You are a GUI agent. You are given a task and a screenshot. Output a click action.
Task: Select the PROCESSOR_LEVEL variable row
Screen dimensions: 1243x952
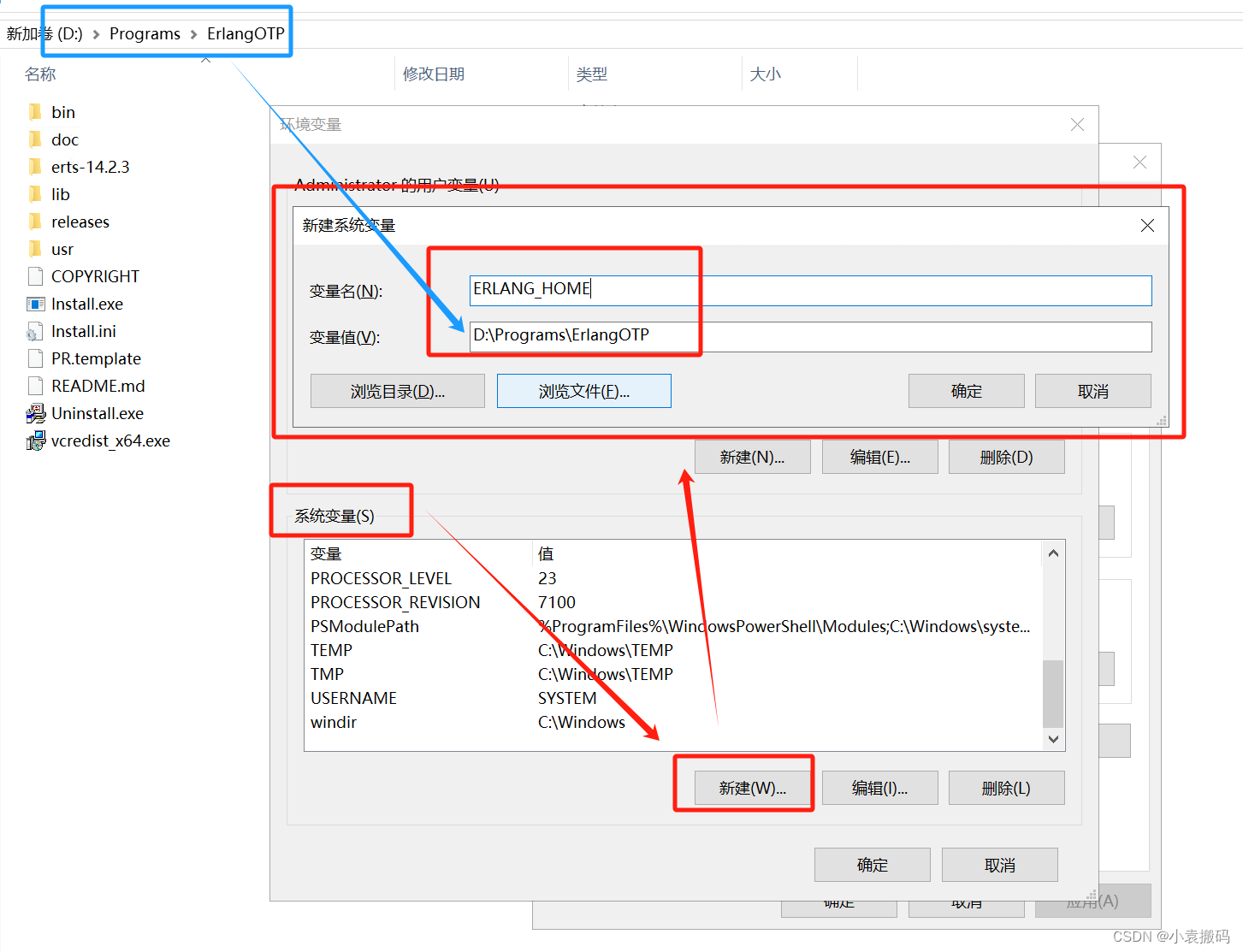[673, 578]
